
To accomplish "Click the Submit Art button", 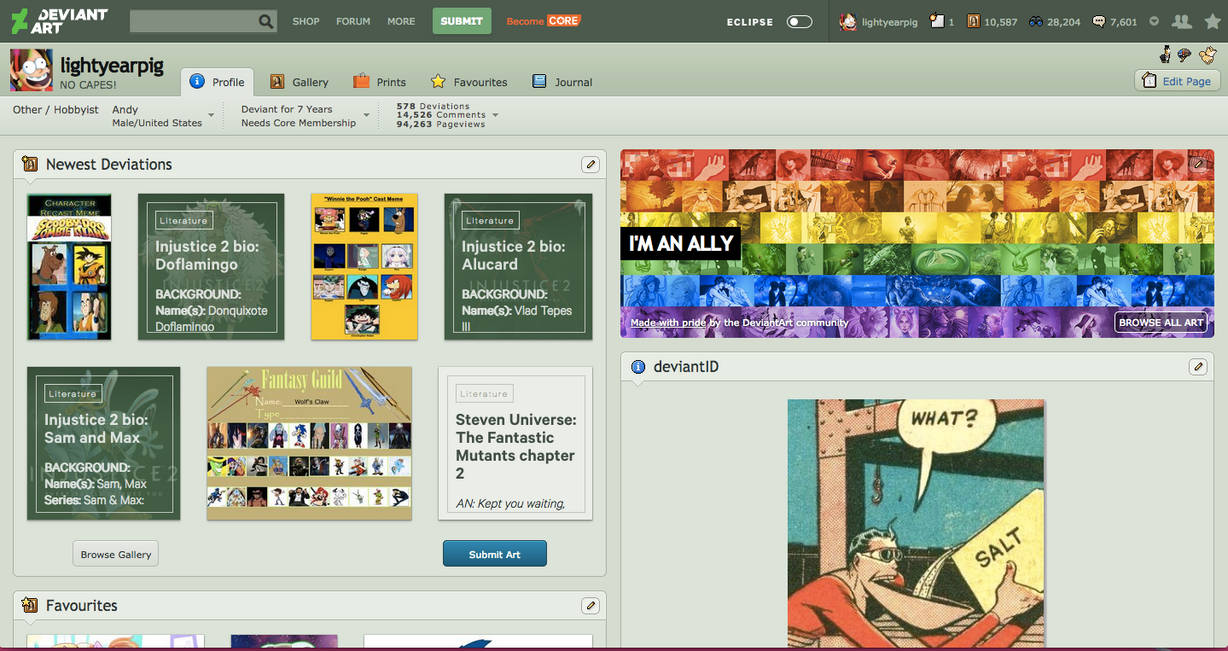I will [x=495, y=554].
